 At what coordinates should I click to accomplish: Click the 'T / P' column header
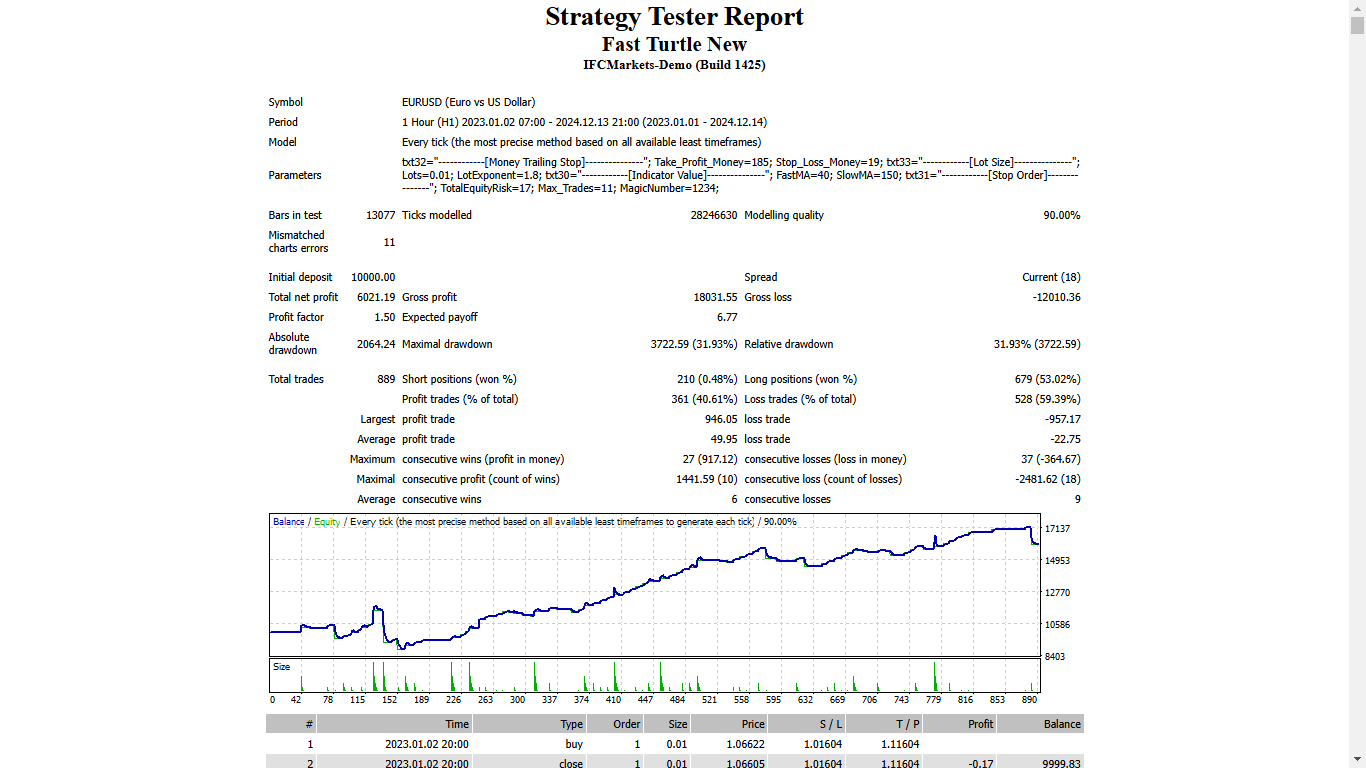884,724
